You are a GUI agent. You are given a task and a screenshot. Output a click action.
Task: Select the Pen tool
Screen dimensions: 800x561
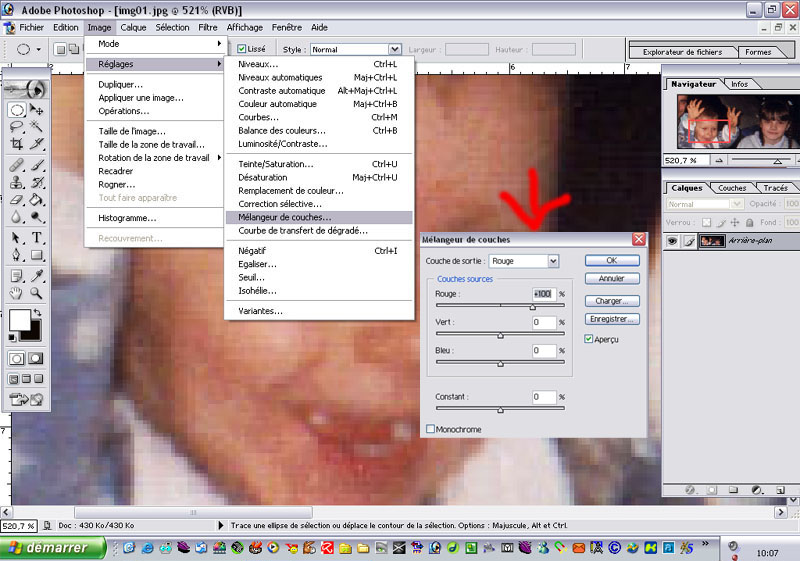pyautogui.click(x=17, y=255)
